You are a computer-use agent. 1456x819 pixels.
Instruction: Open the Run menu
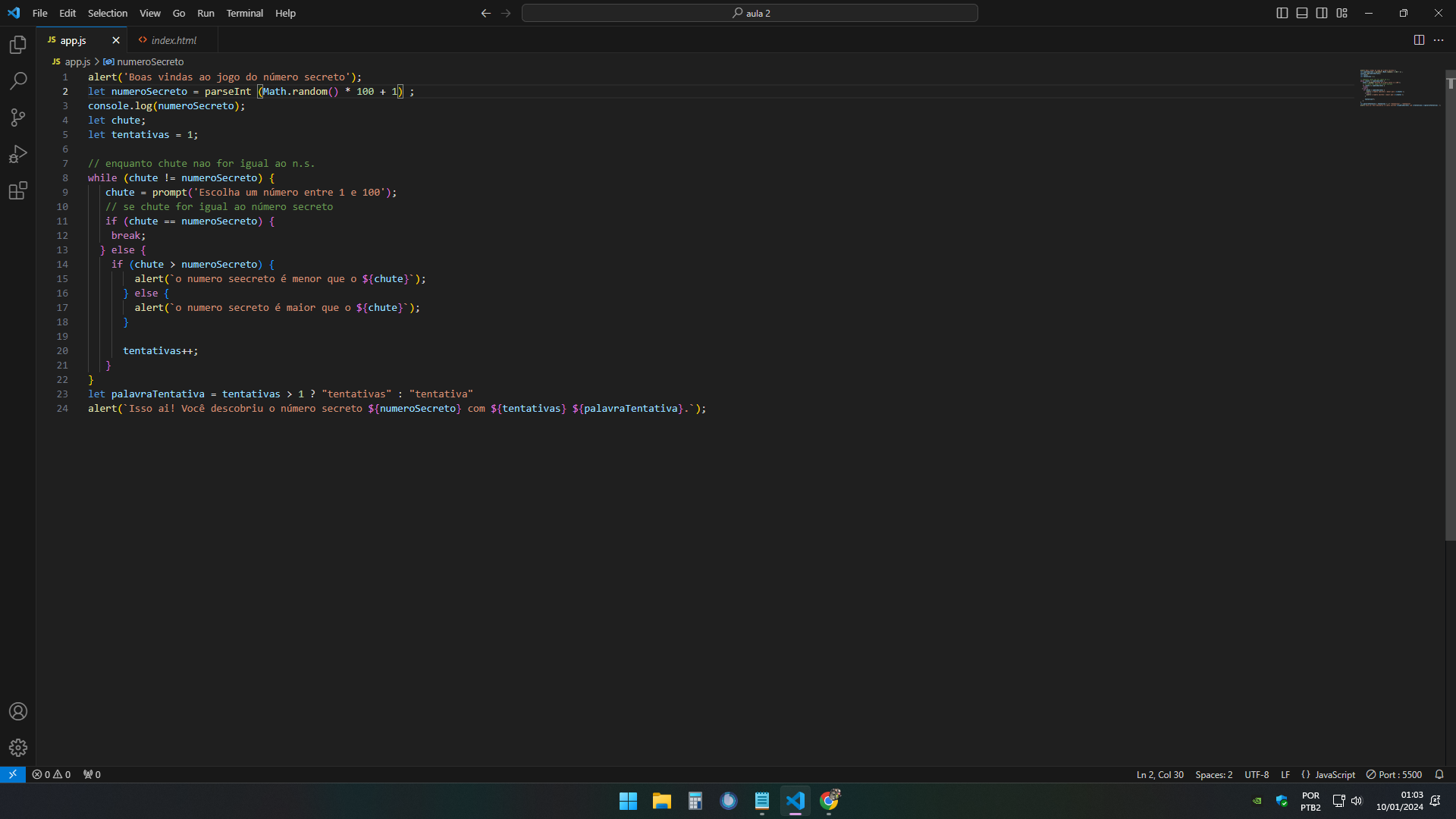[x=206, y=13]
